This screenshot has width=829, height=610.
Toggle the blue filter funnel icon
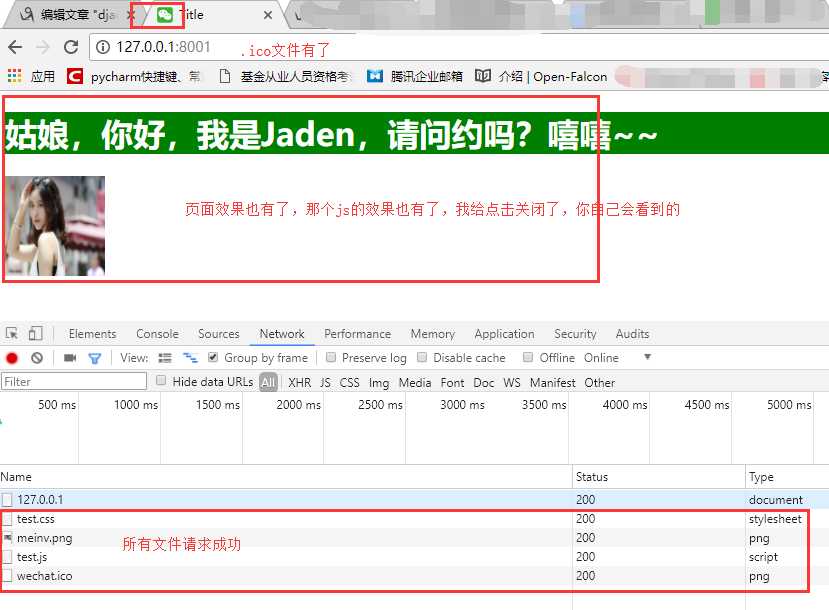coord(95,359)
